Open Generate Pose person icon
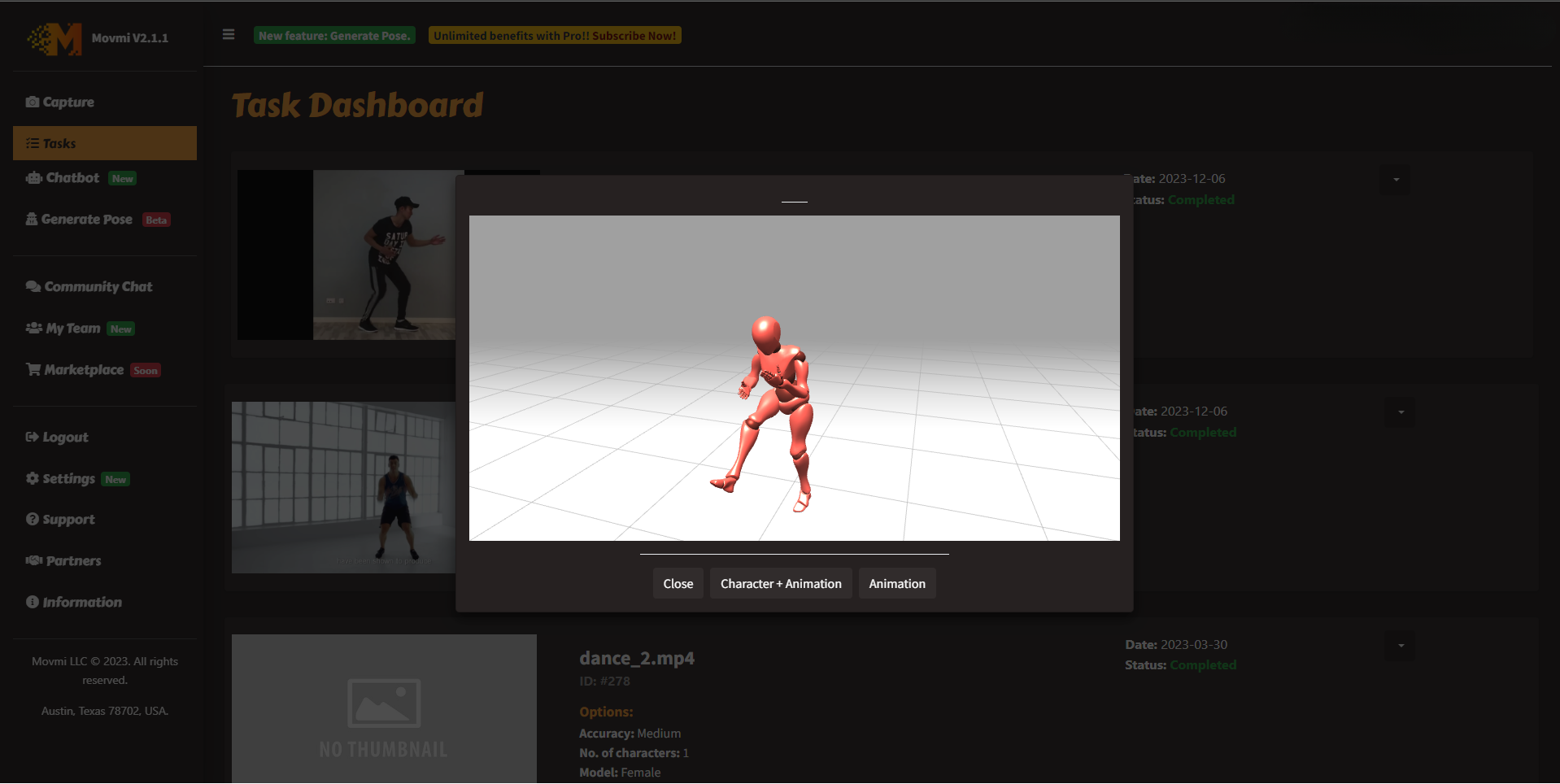Viewport: 1560px width, 784px height. (32, 220)
